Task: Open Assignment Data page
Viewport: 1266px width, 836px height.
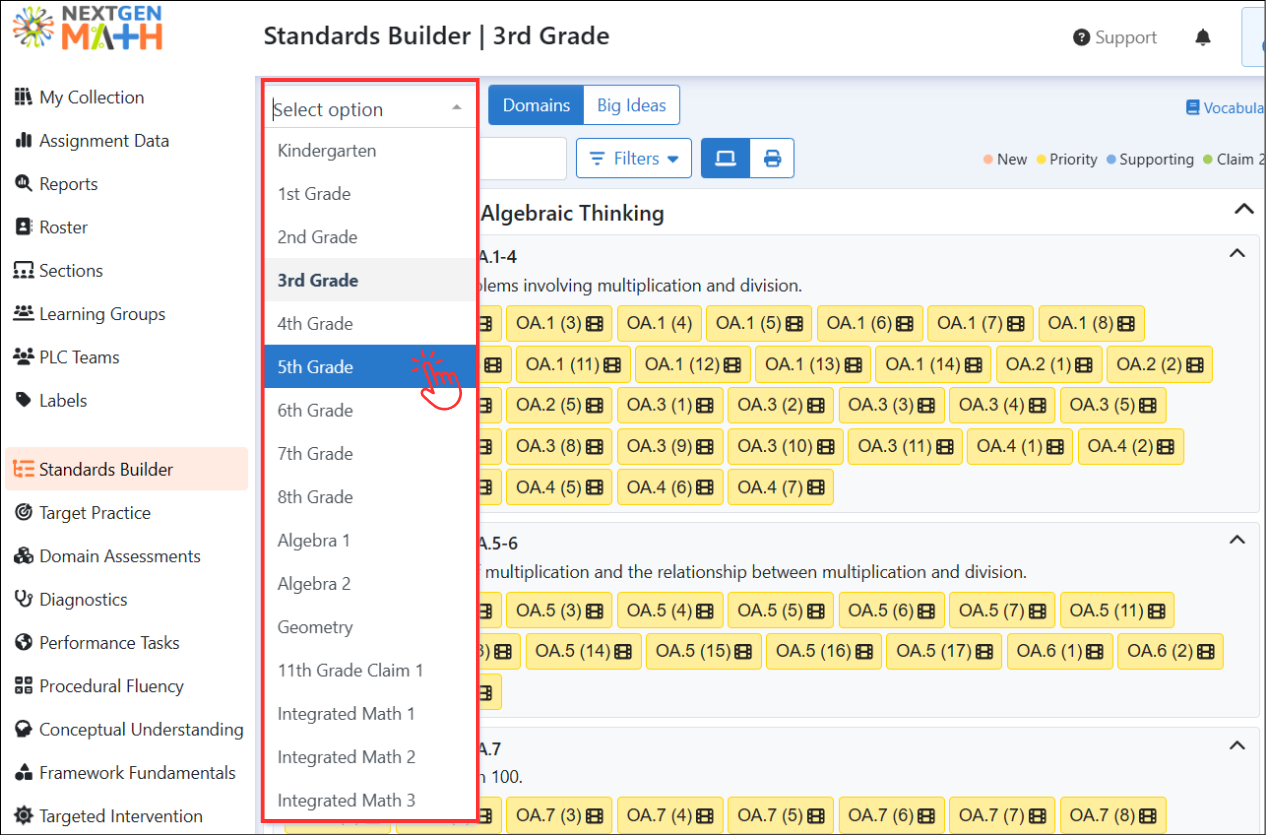Action: click(x=92, y=141)
